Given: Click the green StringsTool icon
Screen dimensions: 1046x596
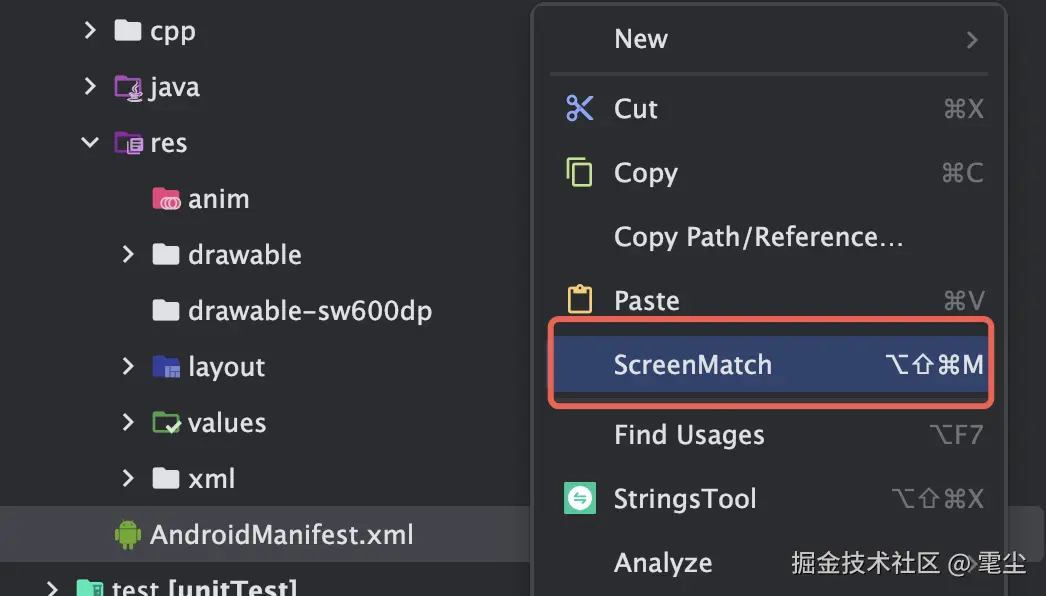Looking at the screenshot, I should pos(580,498).
